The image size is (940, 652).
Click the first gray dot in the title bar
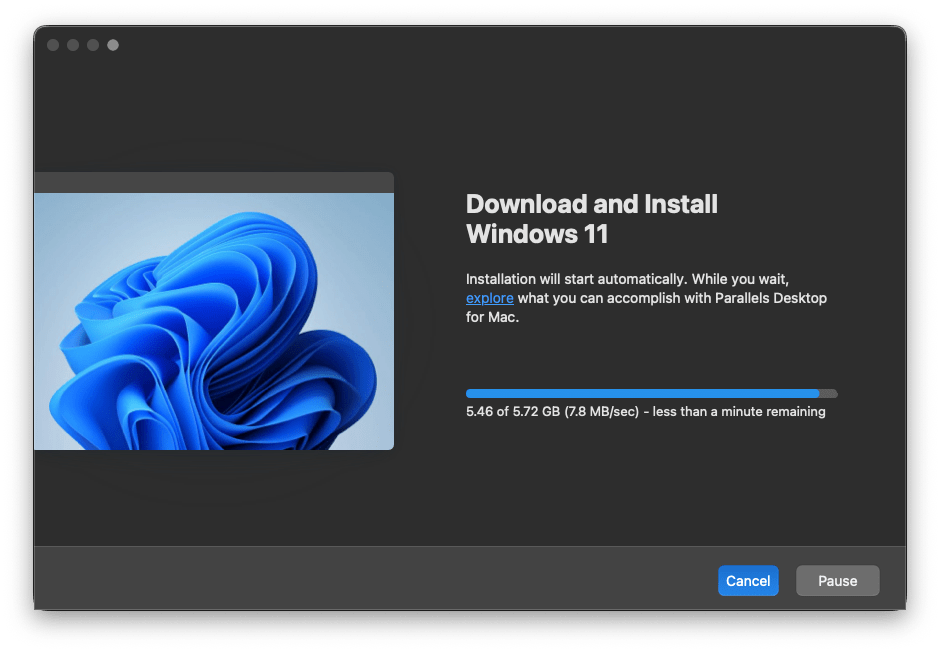tap(53, 45)
